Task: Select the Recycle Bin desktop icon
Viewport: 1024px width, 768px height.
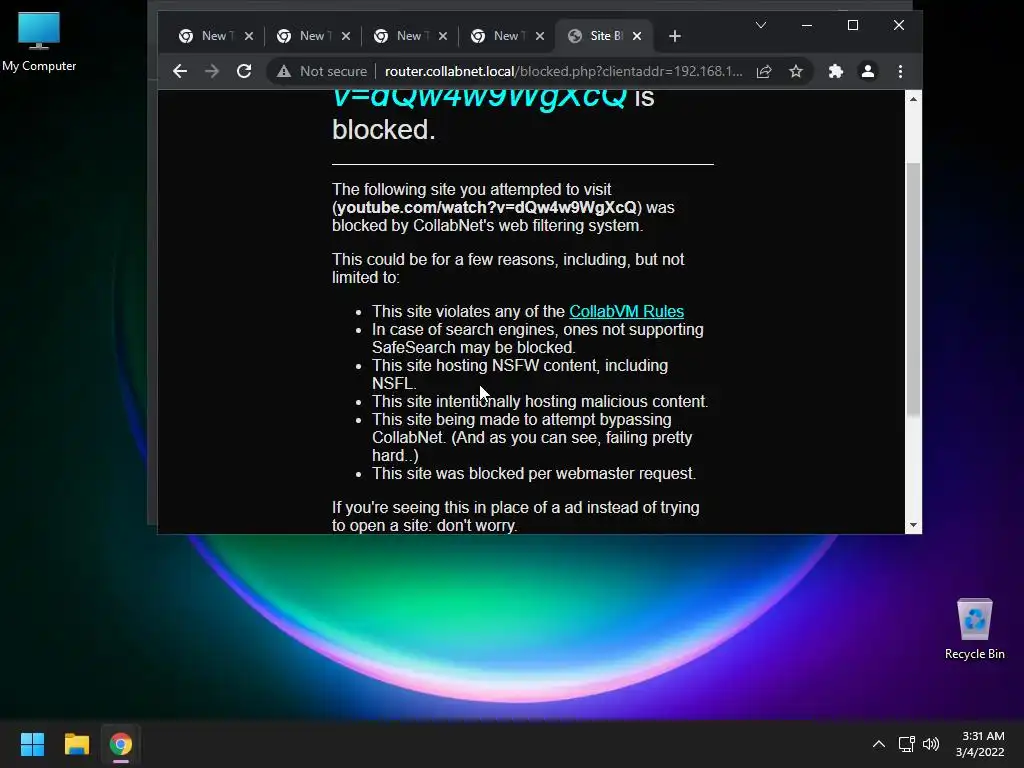Action: pos(974,629)
